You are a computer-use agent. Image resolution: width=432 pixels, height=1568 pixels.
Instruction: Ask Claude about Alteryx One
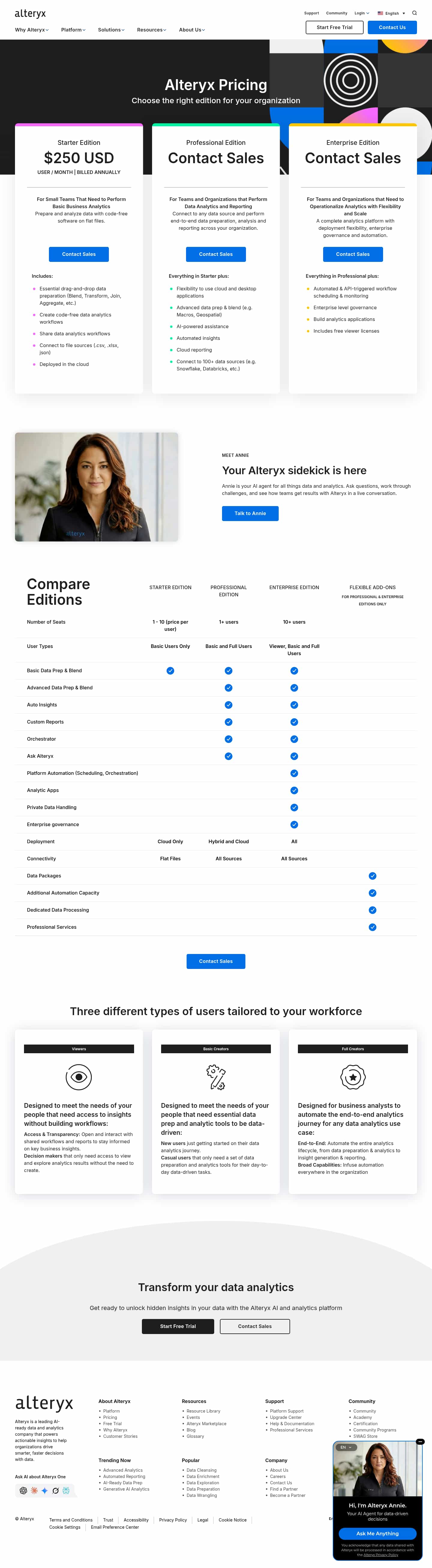(x=34, y=1491)
